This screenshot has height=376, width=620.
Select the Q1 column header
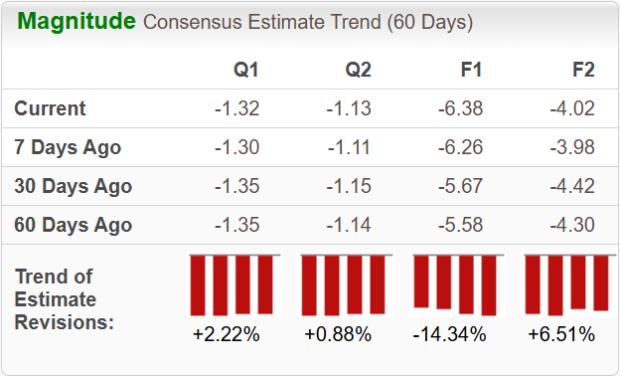246,70
